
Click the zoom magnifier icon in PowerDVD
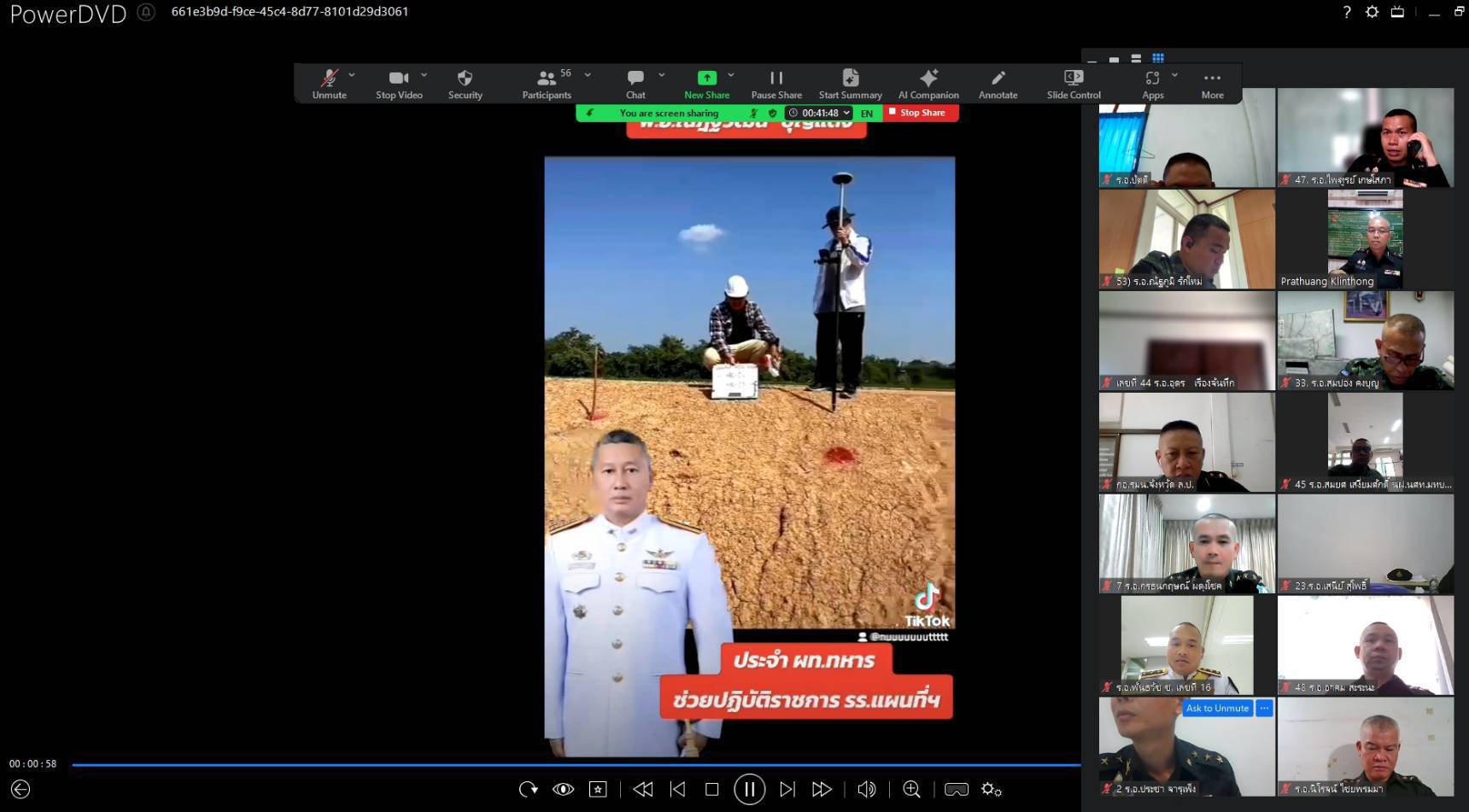(x=911, y=790)
